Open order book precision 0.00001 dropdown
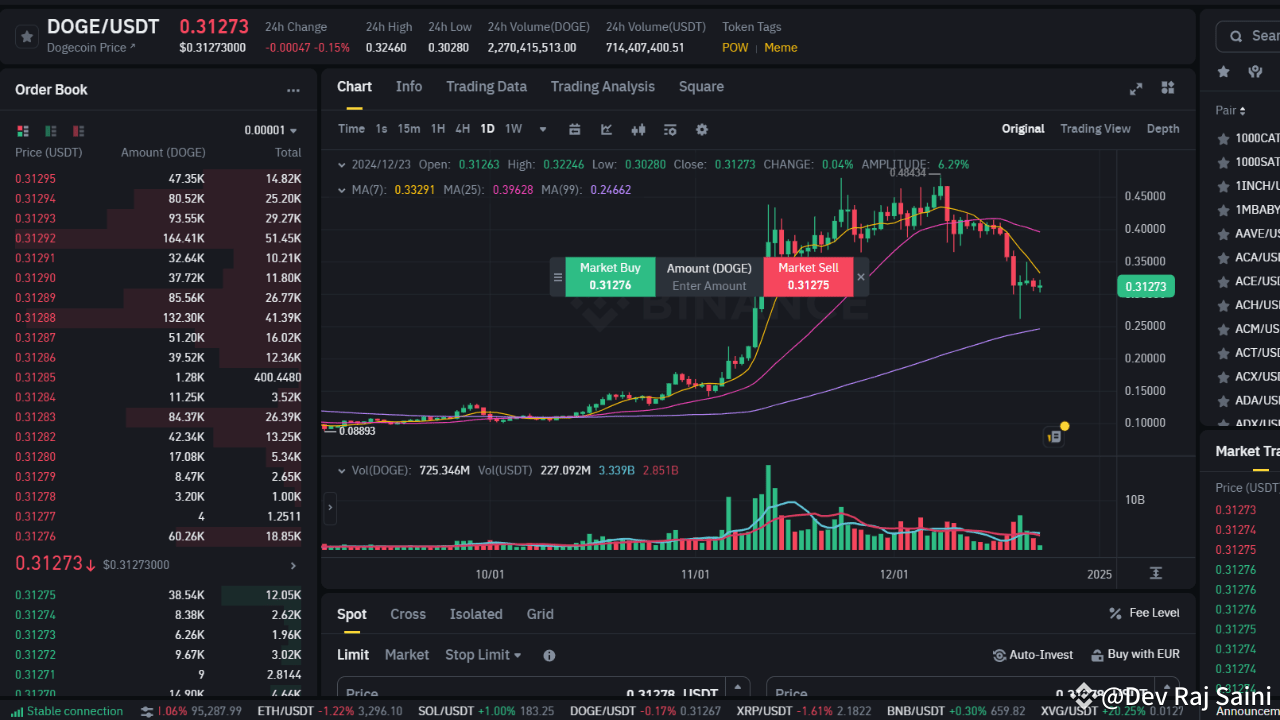Viewport: 1280px width, 720px height. pyautogui.click(x=271, y=131)
